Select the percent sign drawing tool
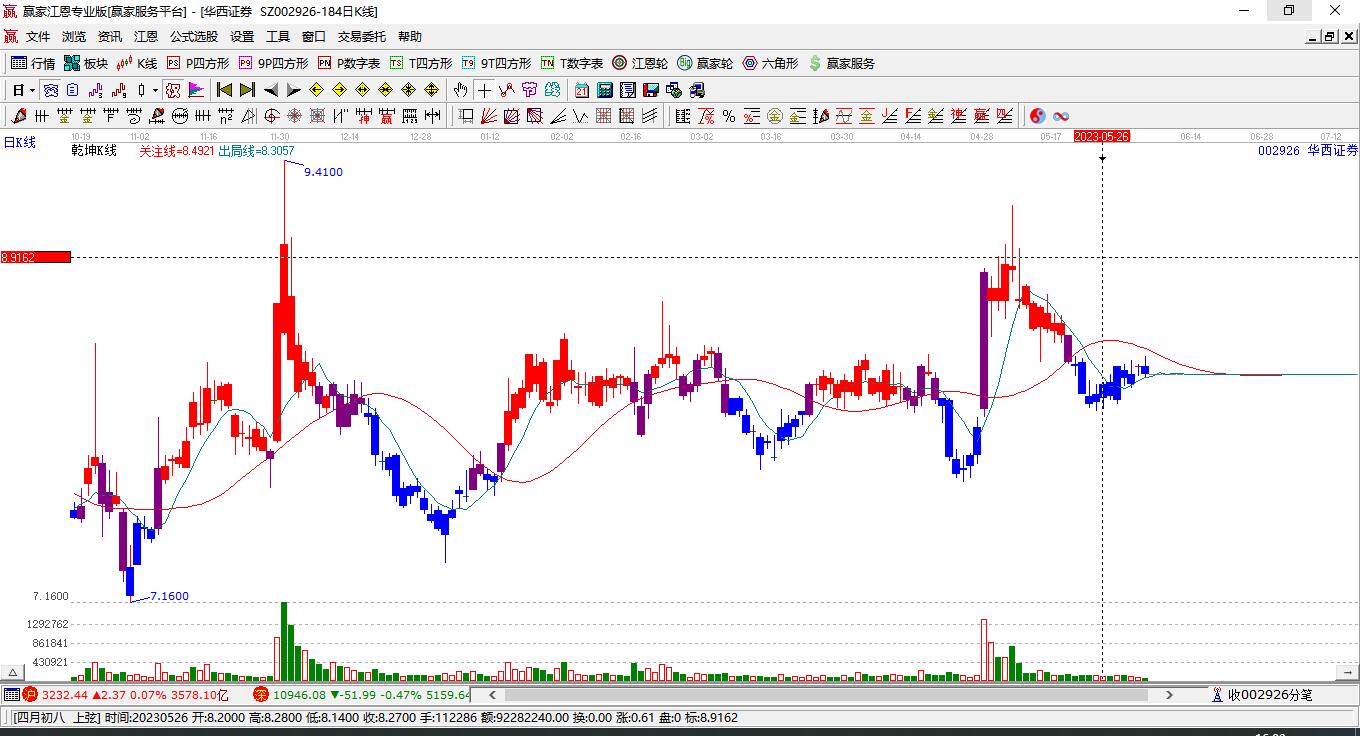Viewport: 1360px width, 736px height. 729,116
